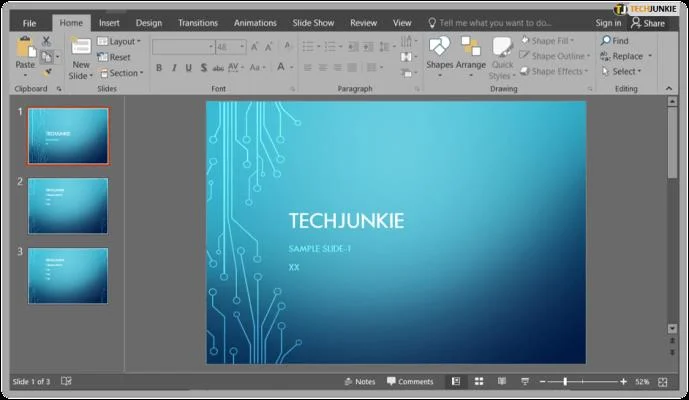Toggle Underline formatting
689x400 pixels.
(x=189, y=68)
